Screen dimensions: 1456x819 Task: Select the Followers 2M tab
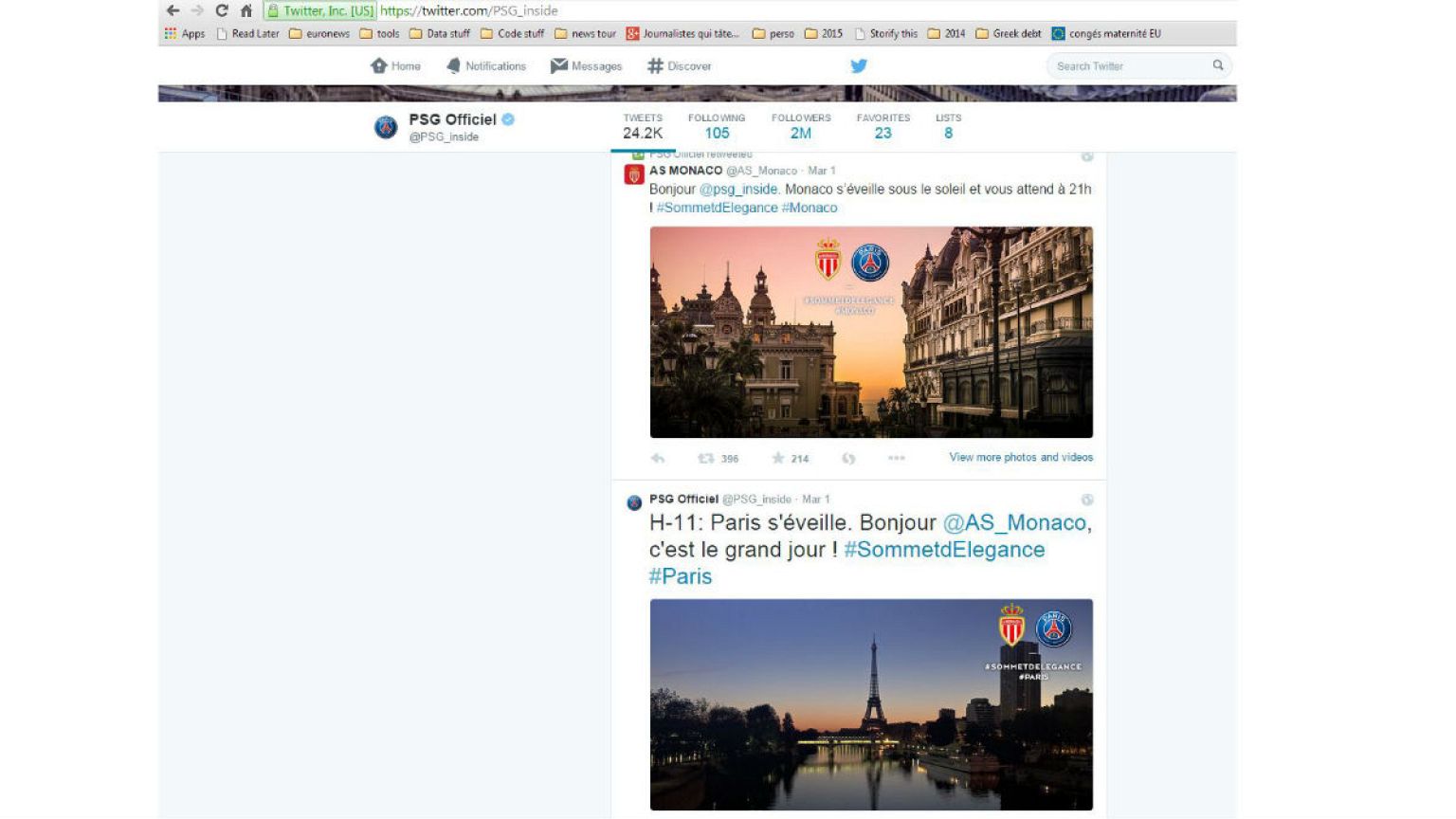pos(801,126)
